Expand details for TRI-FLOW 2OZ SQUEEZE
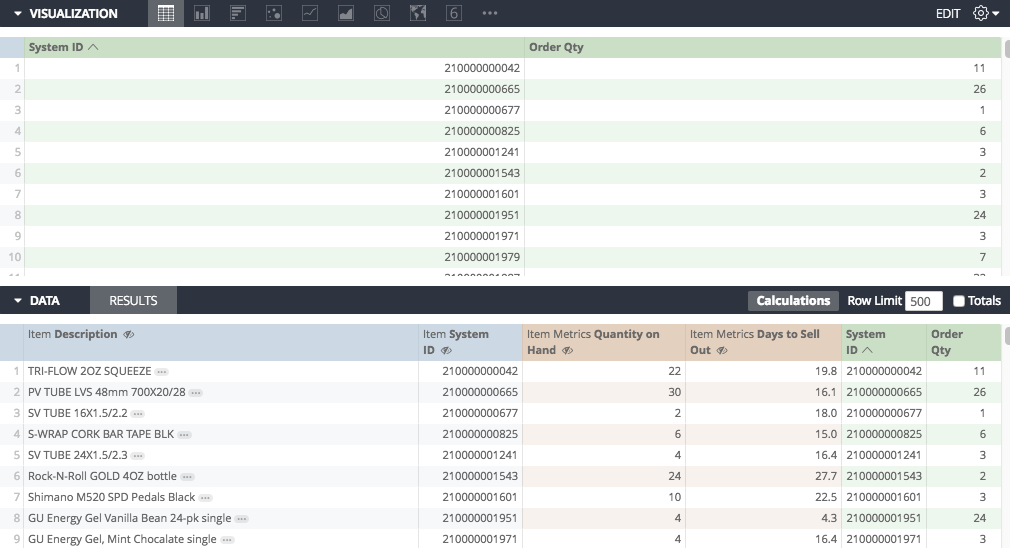Image resolution: width=1010 pixels, height=548 pixels. tap(162, 372)
